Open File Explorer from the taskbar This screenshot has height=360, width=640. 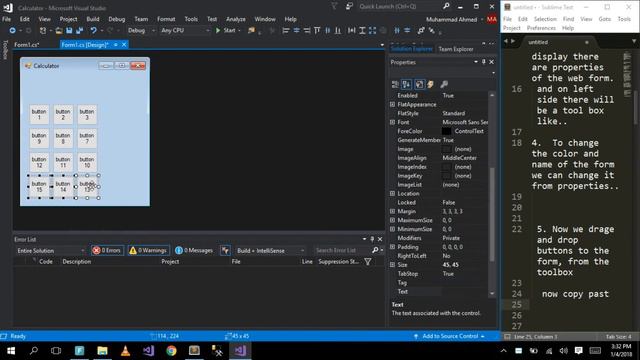pyautogui.click(x=102, y=351)
